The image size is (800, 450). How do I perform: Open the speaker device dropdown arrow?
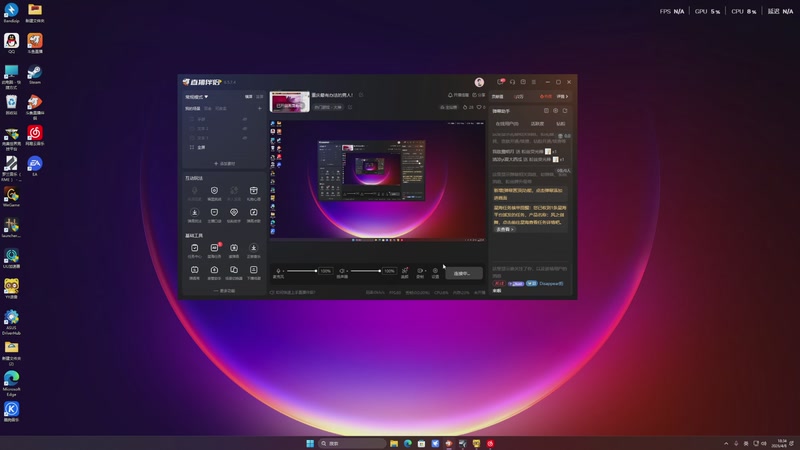[347, 271]
